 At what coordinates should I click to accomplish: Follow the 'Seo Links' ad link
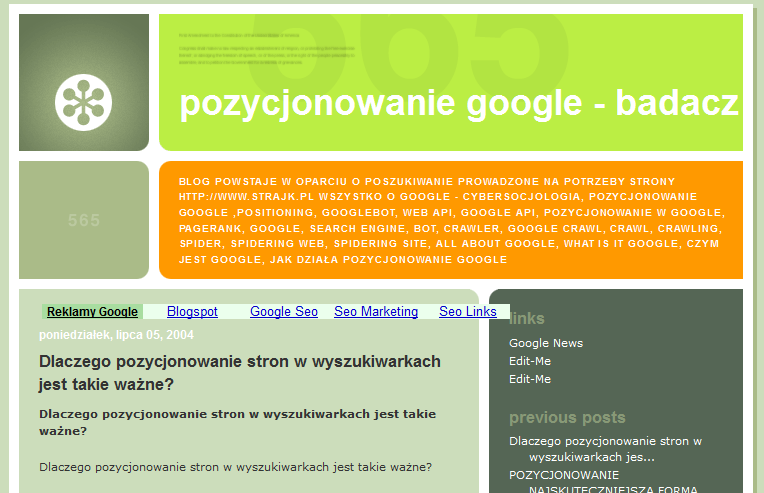468,312
